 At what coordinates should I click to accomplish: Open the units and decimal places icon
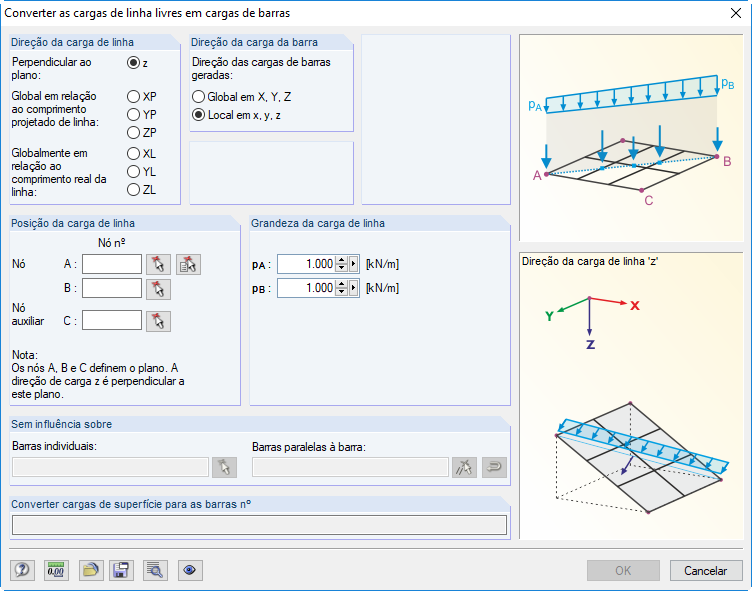click(x=55, y=570)
